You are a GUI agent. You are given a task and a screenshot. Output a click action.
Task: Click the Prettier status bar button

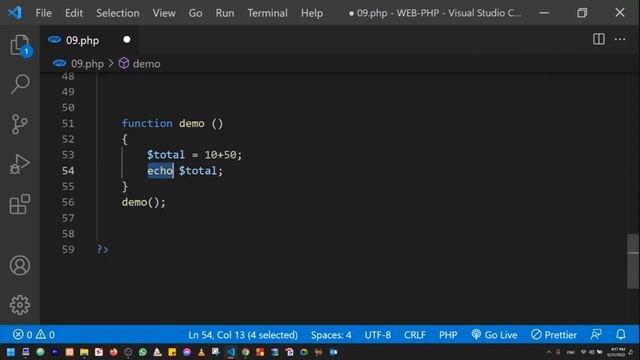click(554, 335)
